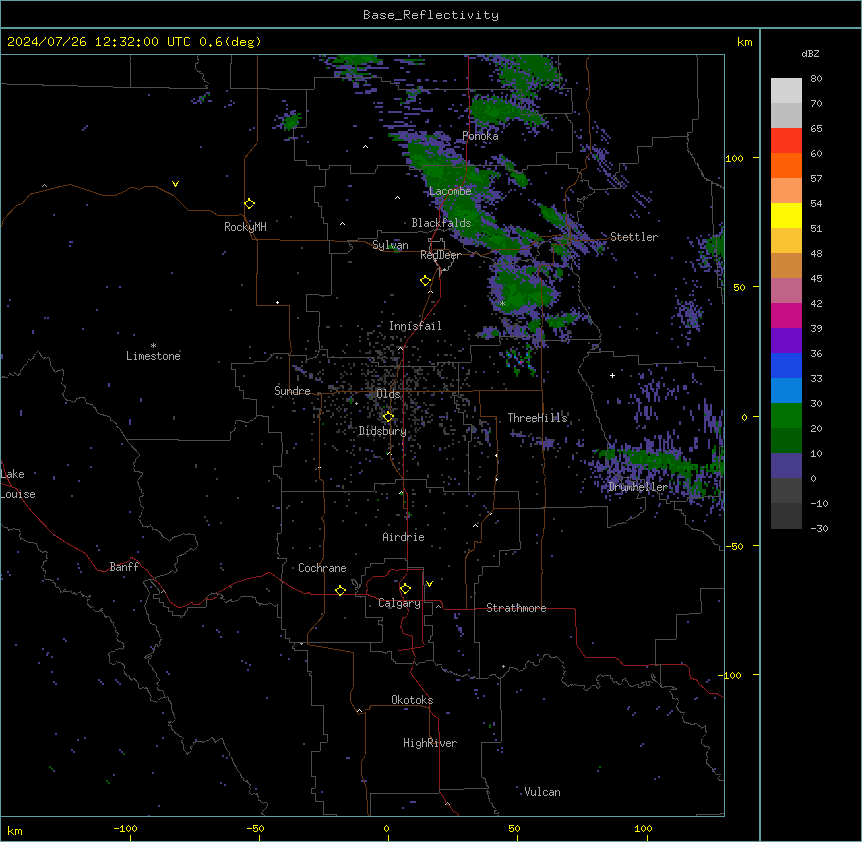Click the 0.6(deg) elevation angle text

coord(230,42)
